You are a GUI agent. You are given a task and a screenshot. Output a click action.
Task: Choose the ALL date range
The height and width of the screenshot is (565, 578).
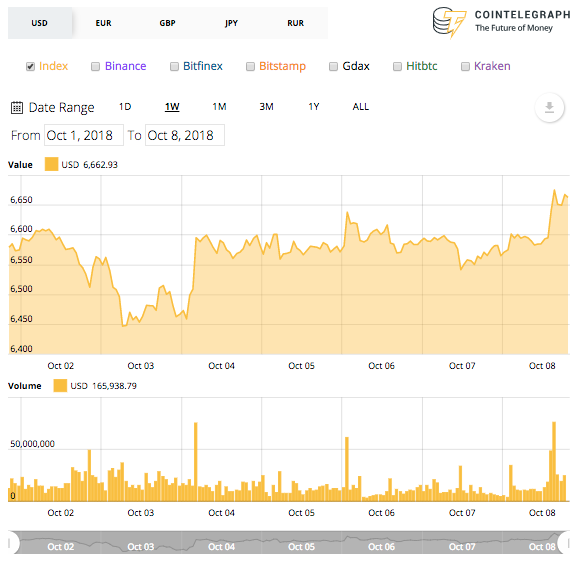click(x=361, y=107)
